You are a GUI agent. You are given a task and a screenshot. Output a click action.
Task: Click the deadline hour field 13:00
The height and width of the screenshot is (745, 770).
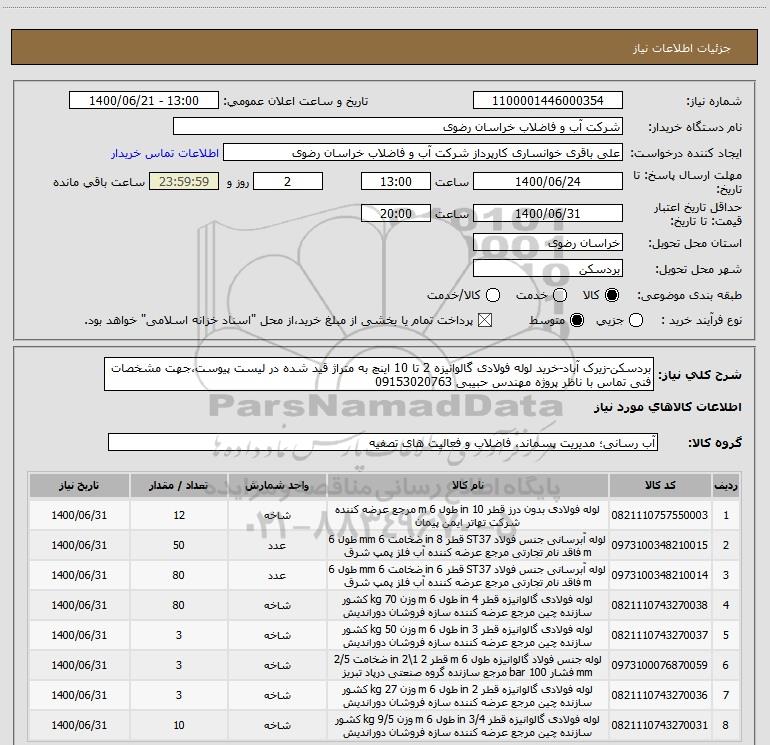coord(396,181)
